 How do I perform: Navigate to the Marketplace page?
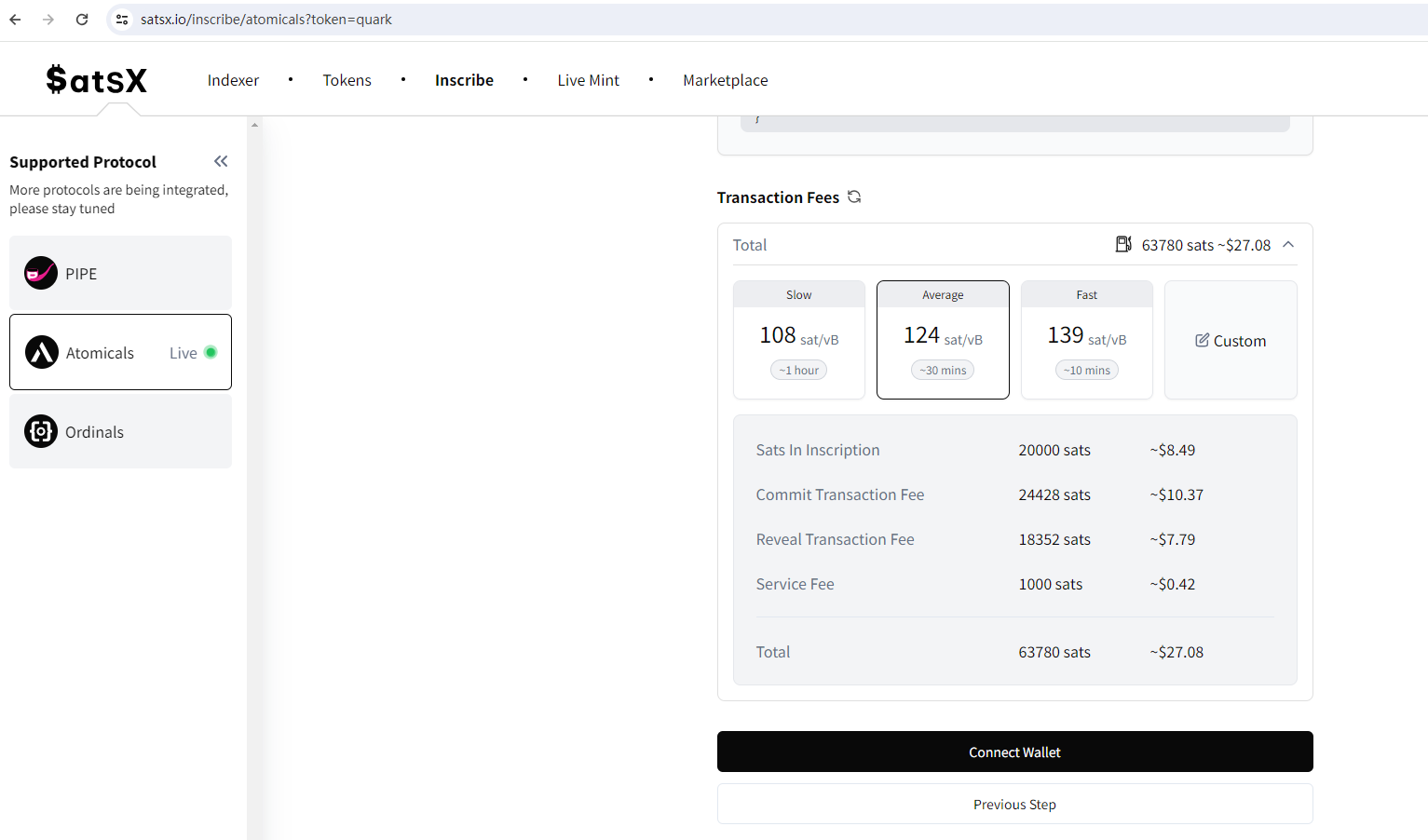coord(725,80)
